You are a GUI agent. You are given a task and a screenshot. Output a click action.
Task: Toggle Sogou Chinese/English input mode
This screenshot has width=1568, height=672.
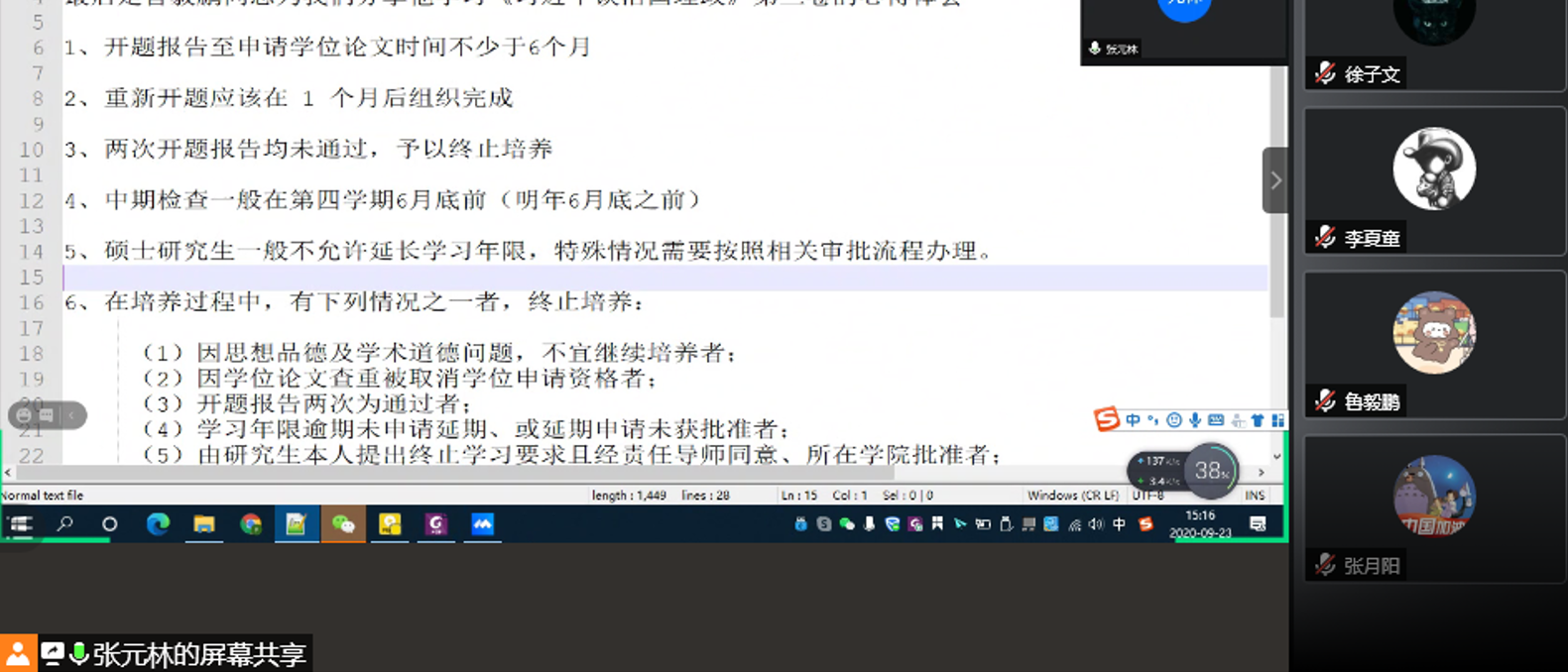(1133, 420)
